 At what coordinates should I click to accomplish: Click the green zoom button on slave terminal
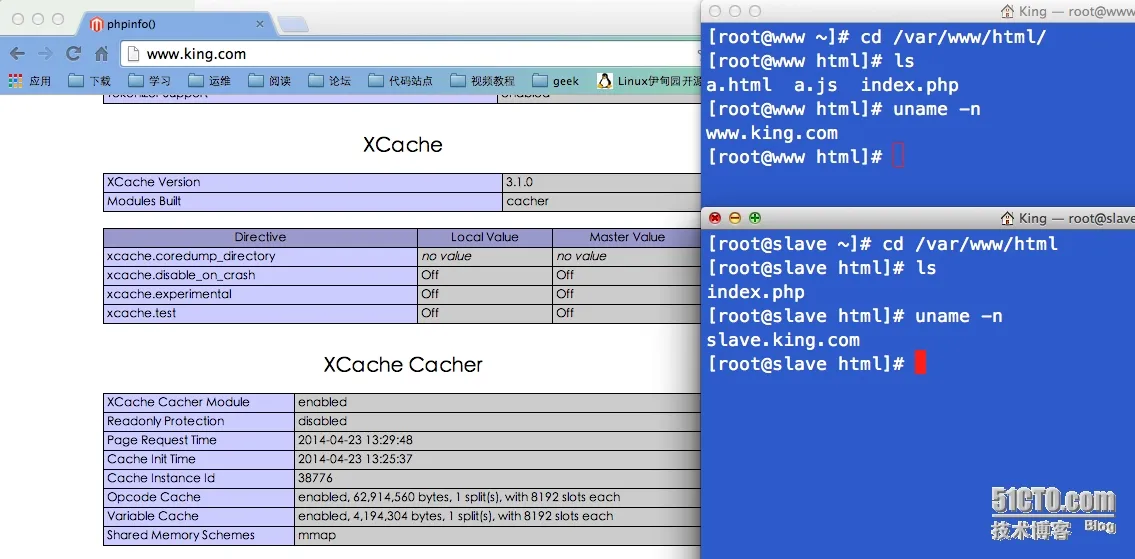point(755,218)
